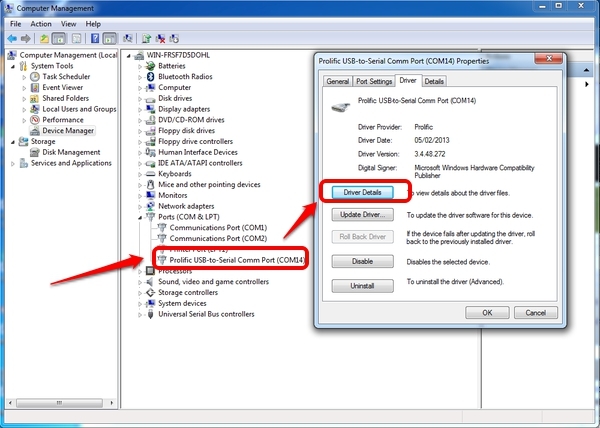Viewport: 600px width, 428px height.
Task: Switch to the General tab
Action: point(338,81)
